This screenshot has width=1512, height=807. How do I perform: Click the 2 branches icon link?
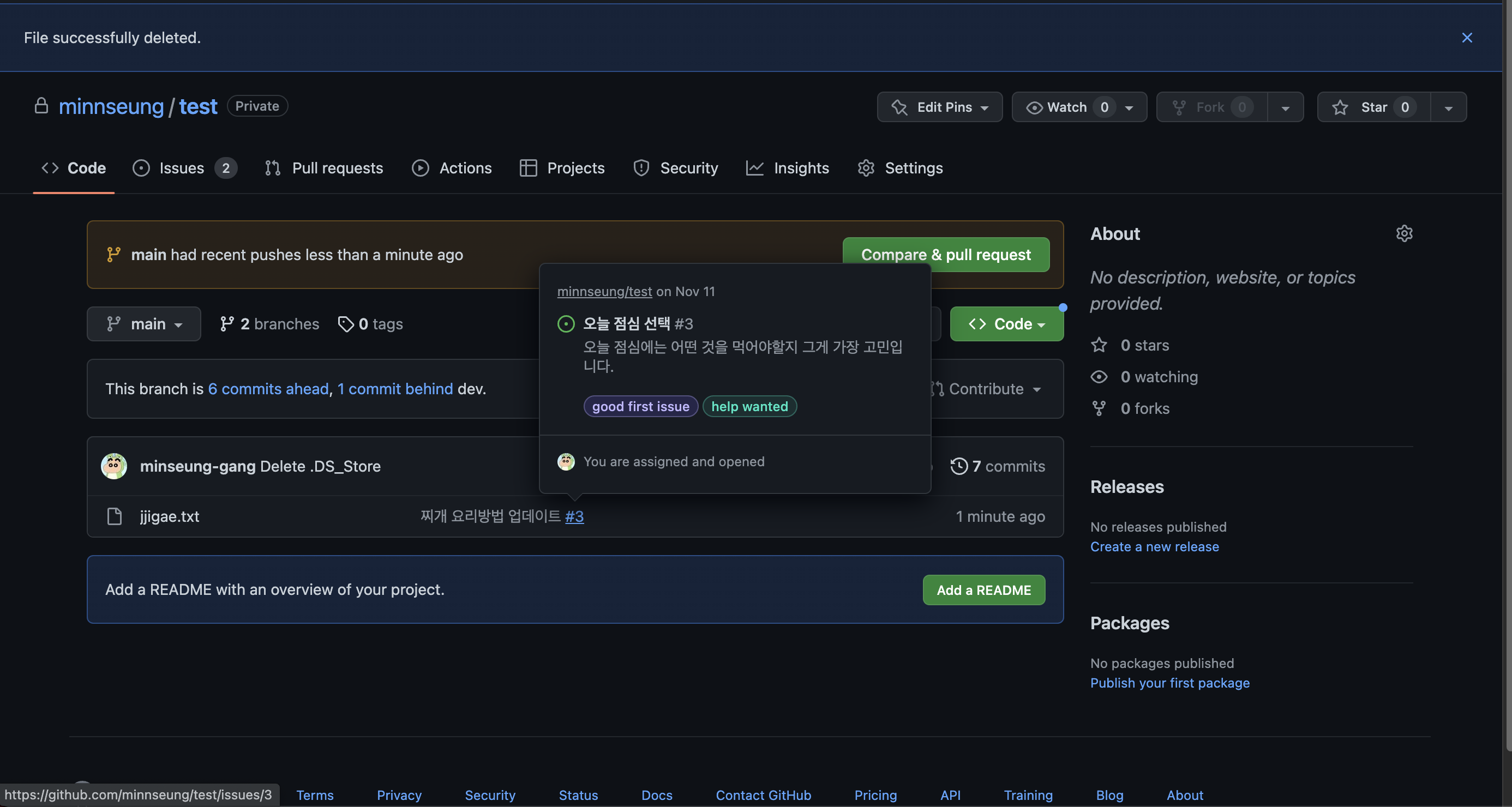click(227, 324)
